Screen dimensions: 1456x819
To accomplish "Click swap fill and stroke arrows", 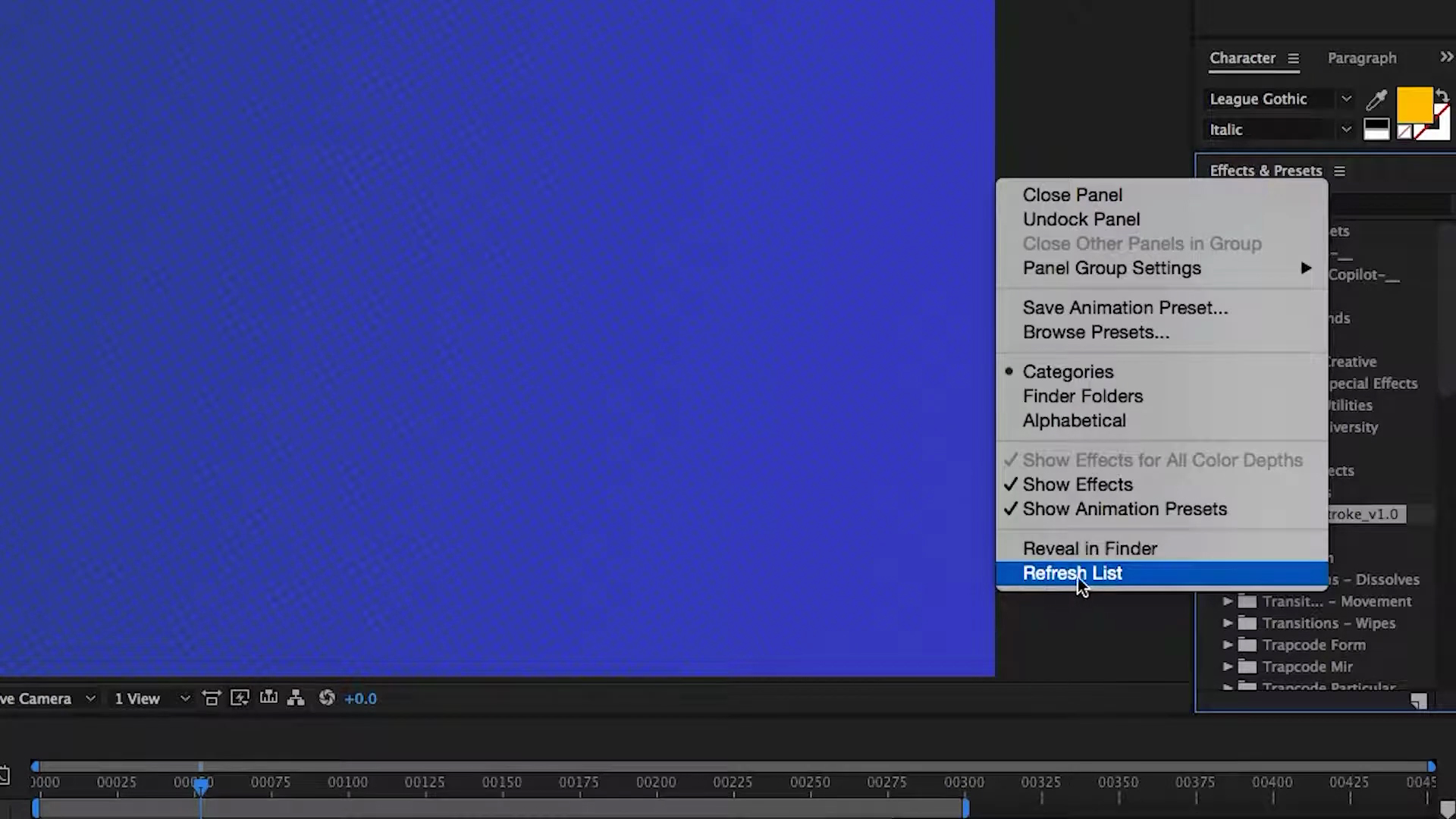I will (x=1442, y=95).
